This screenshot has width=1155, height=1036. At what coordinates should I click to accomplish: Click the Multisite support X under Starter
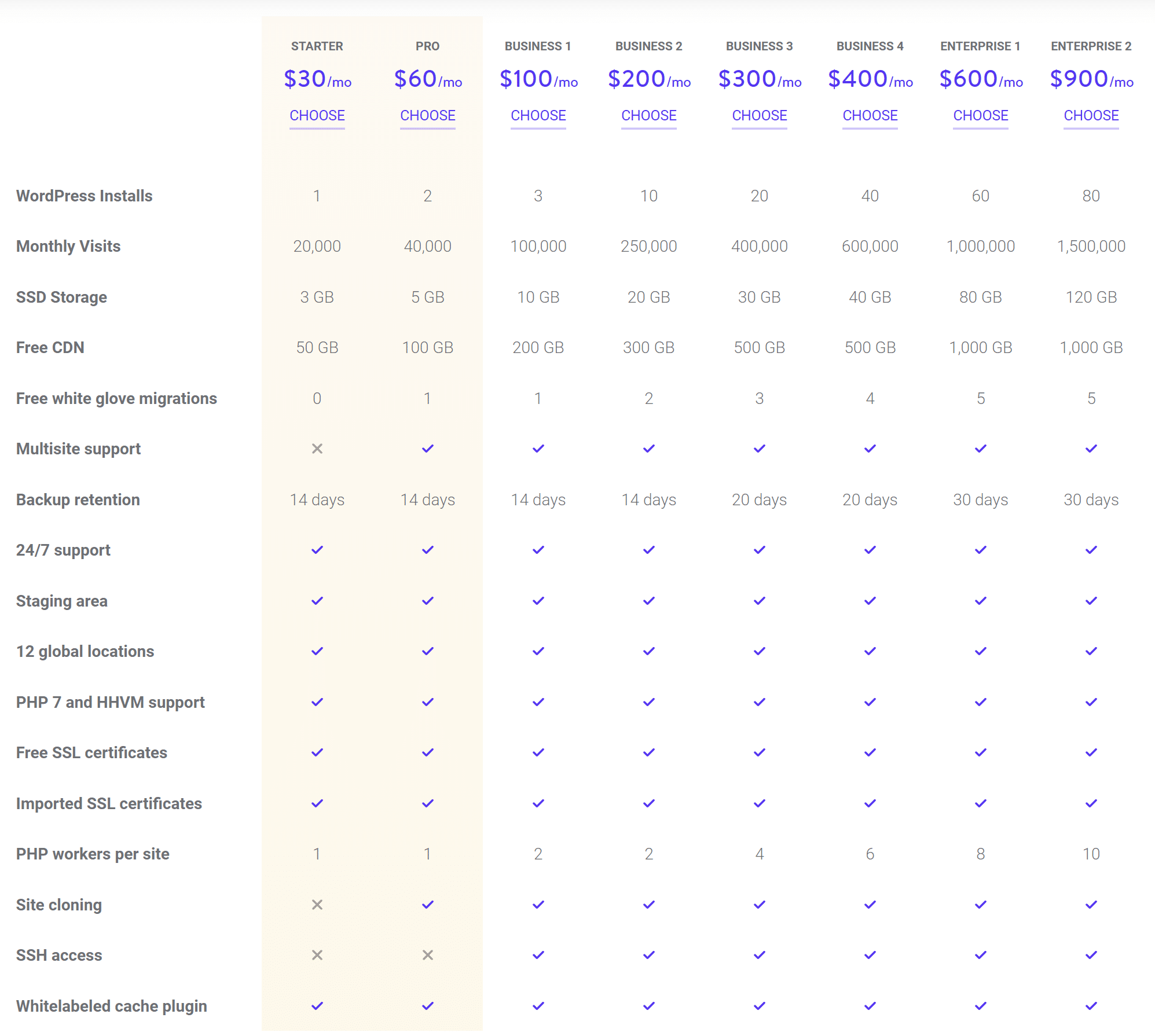click(317, 447)
